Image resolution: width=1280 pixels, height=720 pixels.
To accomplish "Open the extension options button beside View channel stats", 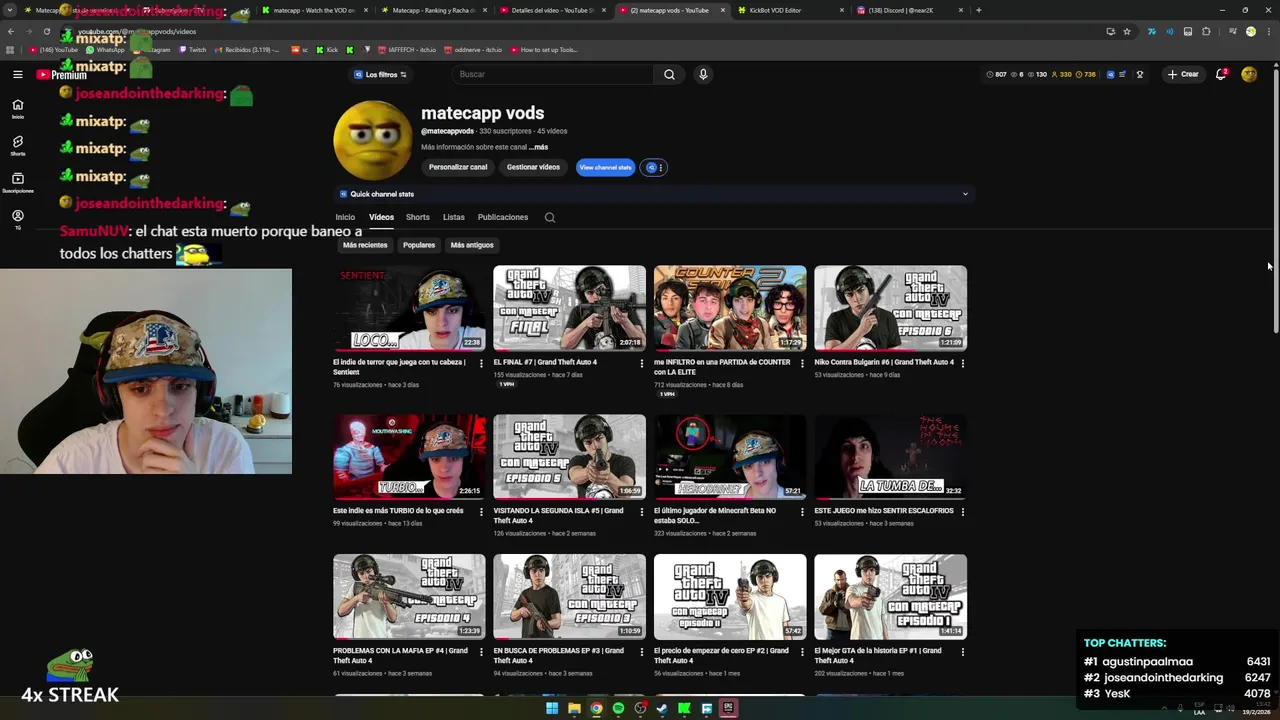I will pos(653,167).
